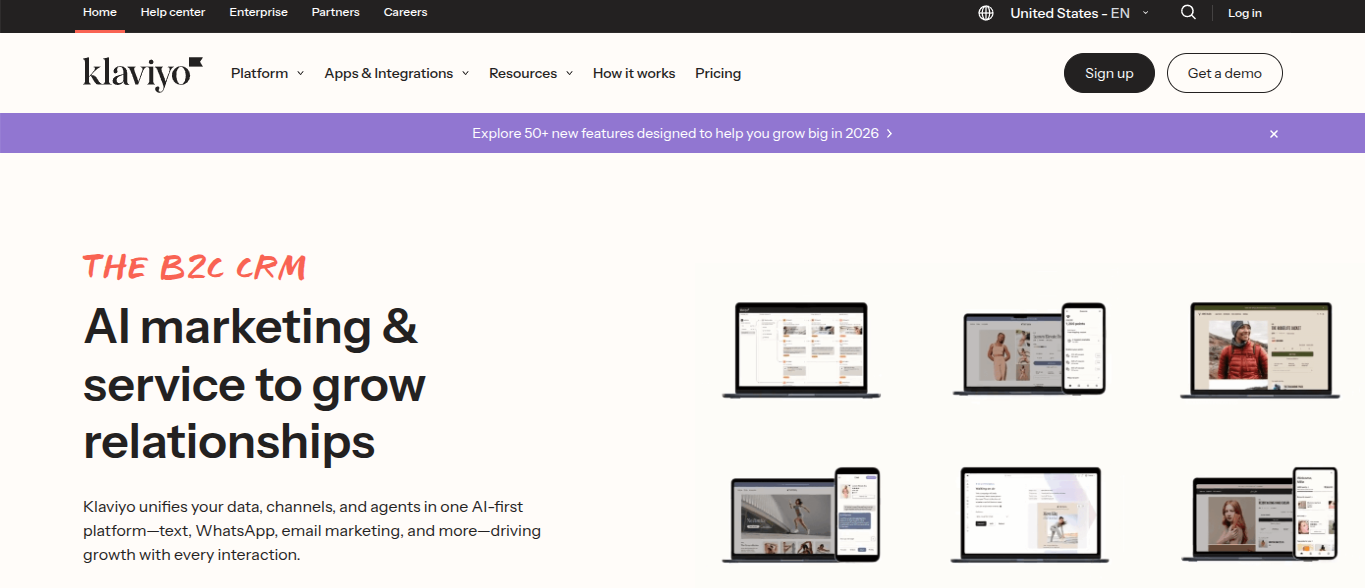The width and height of the screenshot is (1365, 588).
Task: Select the Home menu item
Action: pos(99,12)
